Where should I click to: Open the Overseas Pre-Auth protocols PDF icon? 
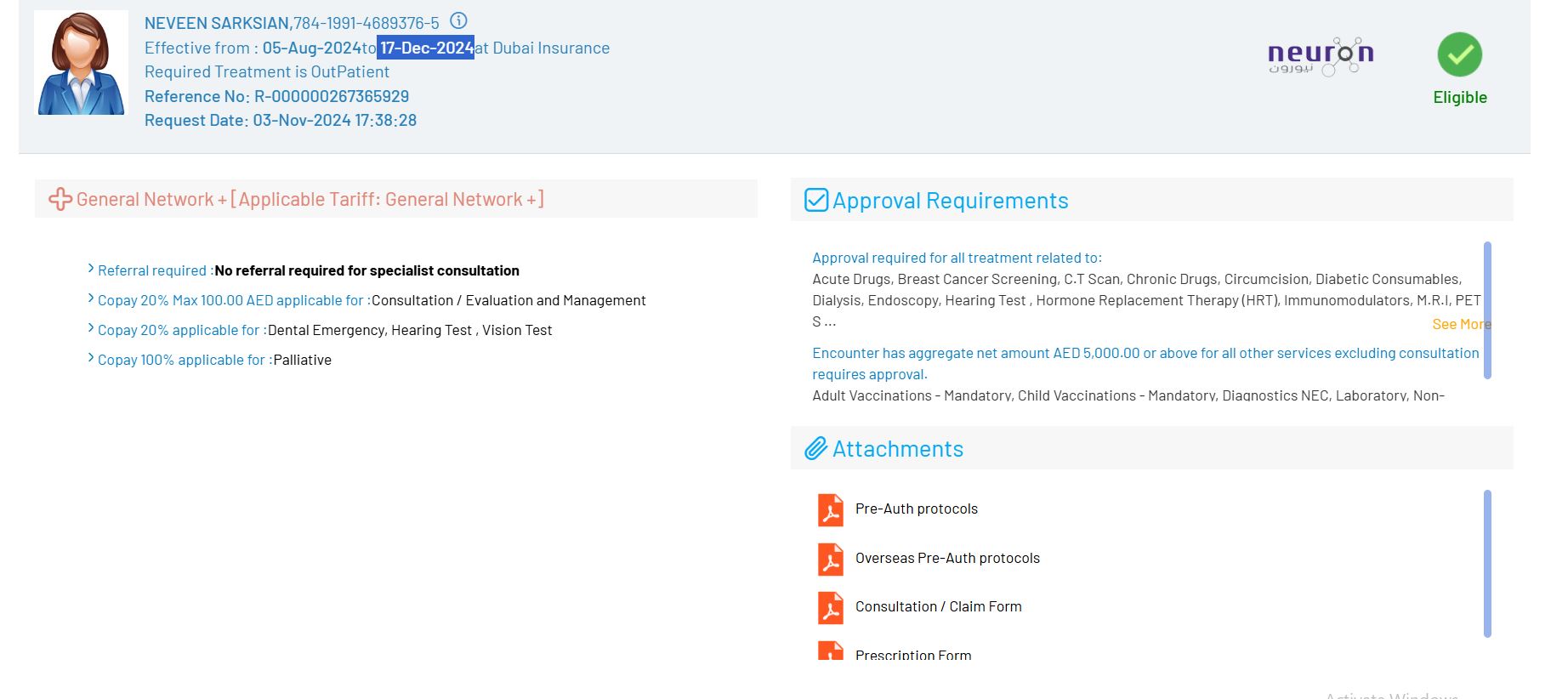pos(831,559)
